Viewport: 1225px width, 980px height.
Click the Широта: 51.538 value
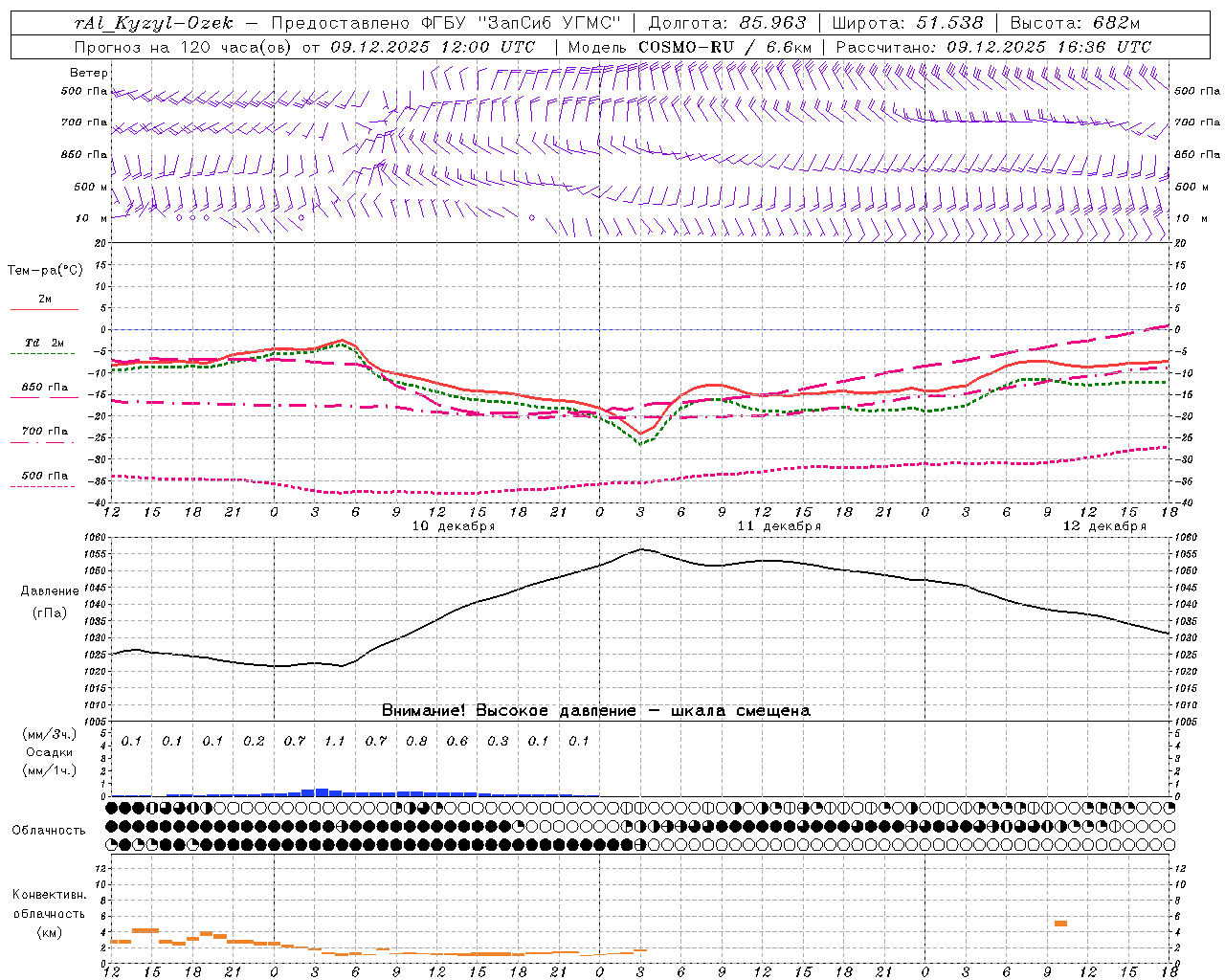(908, 23)
